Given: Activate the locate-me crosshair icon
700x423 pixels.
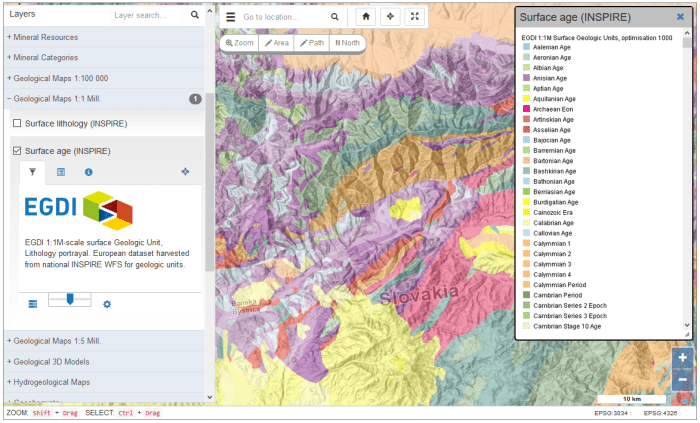Looking at the screenshot, I should [390, 17].
